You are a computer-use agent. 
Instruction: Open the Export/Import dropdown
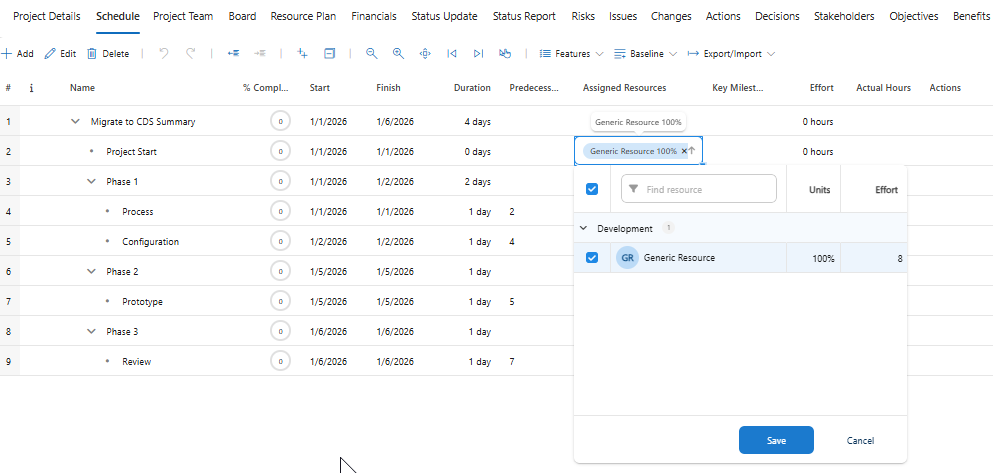click(x=731, y=54)
